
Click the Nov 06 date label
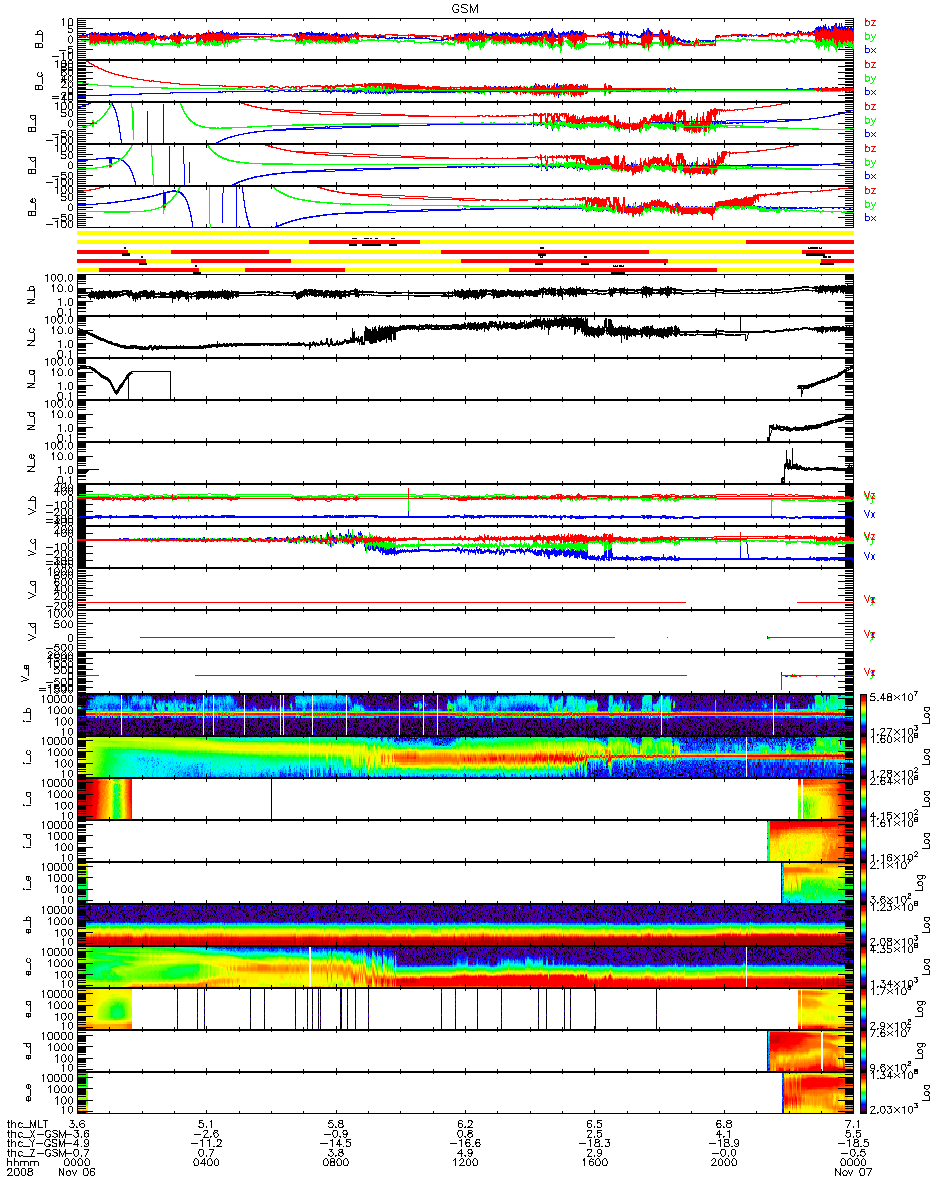[79, 1173]
